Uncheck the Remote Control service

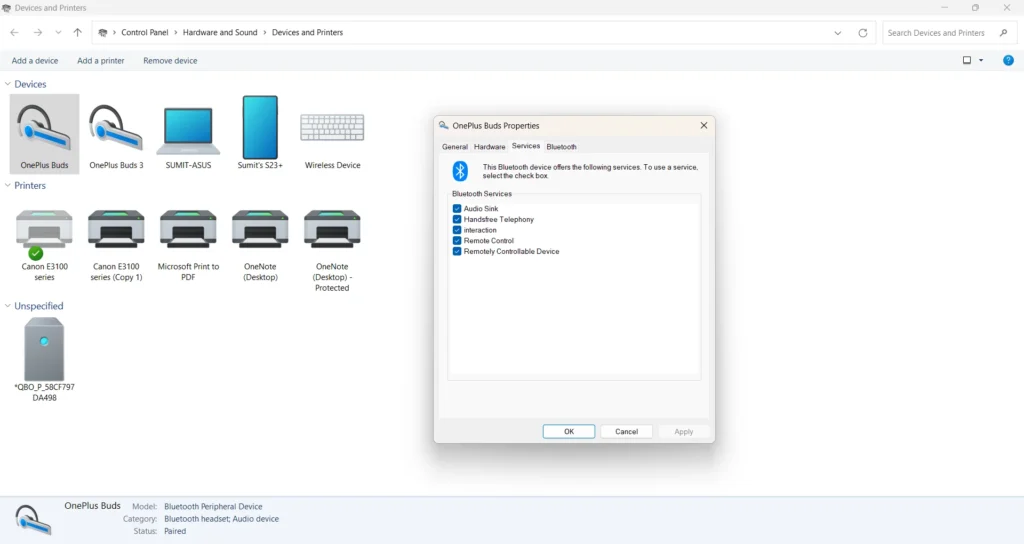coord(457,240)
